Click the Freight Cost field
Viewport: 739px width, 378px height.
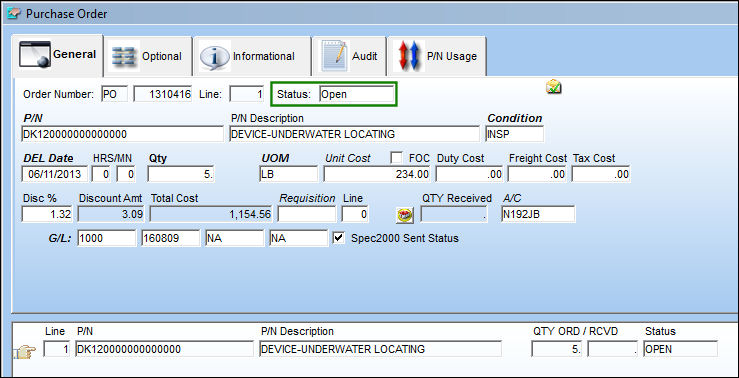coord(537,174)
